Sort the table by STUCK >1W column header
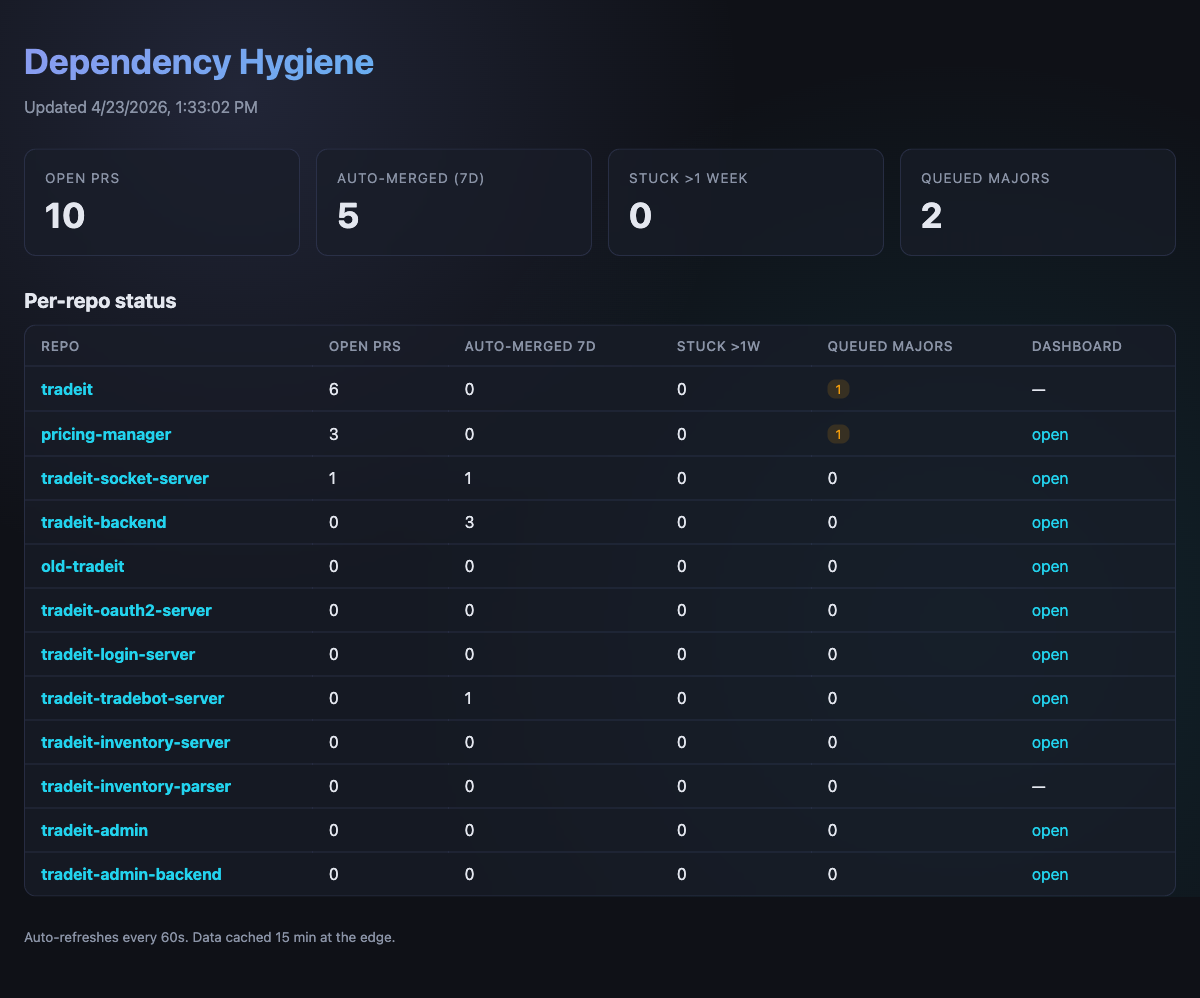 click(718, 346)
